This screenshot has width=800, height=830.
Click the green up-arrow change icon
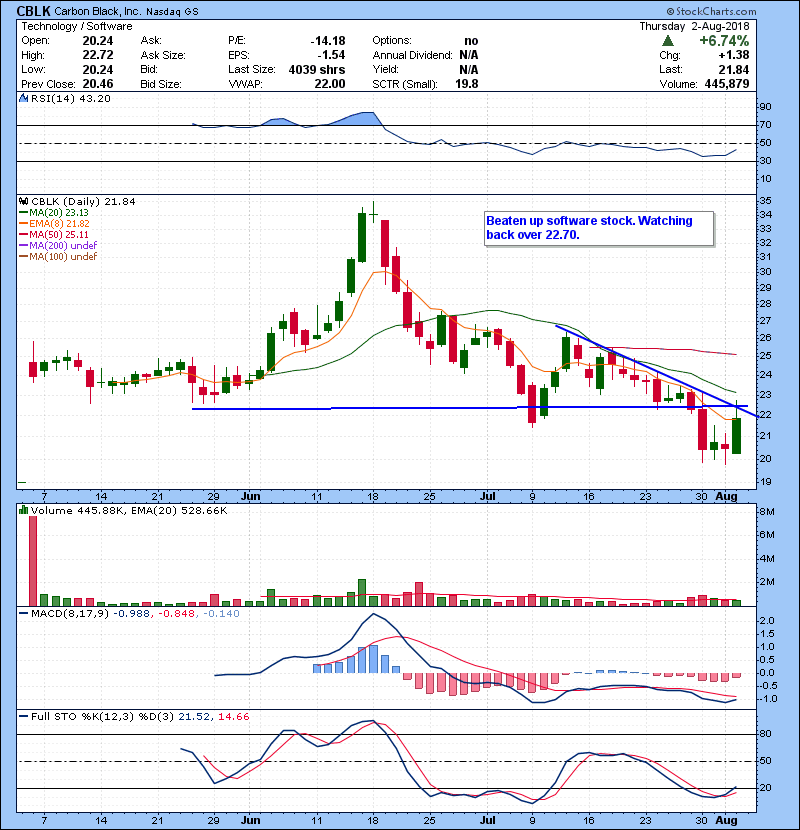tap(668, 41)
